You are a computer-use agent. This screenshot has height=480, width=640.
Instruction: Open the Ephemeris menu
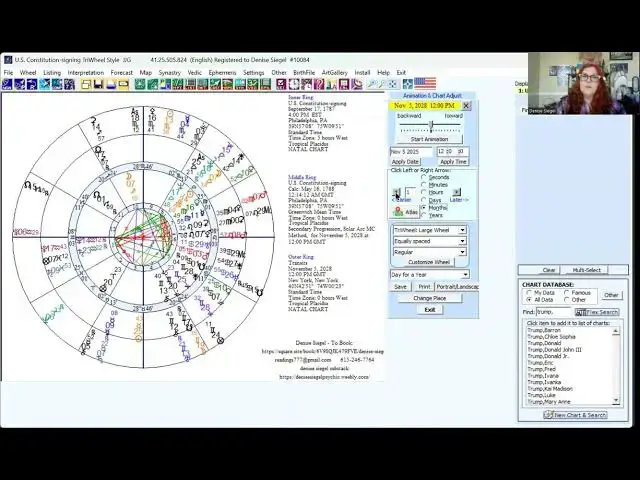tap(222, 73)
